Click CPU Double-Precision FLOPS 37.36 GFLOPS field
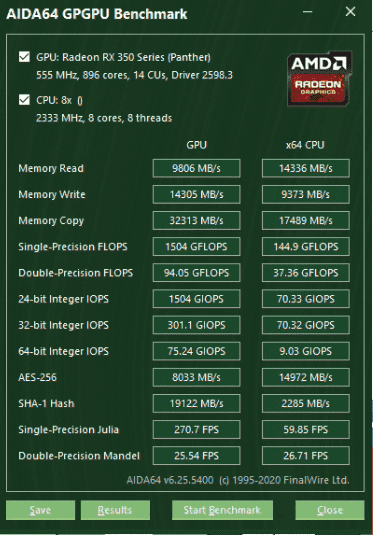 (x=306, y=273)
